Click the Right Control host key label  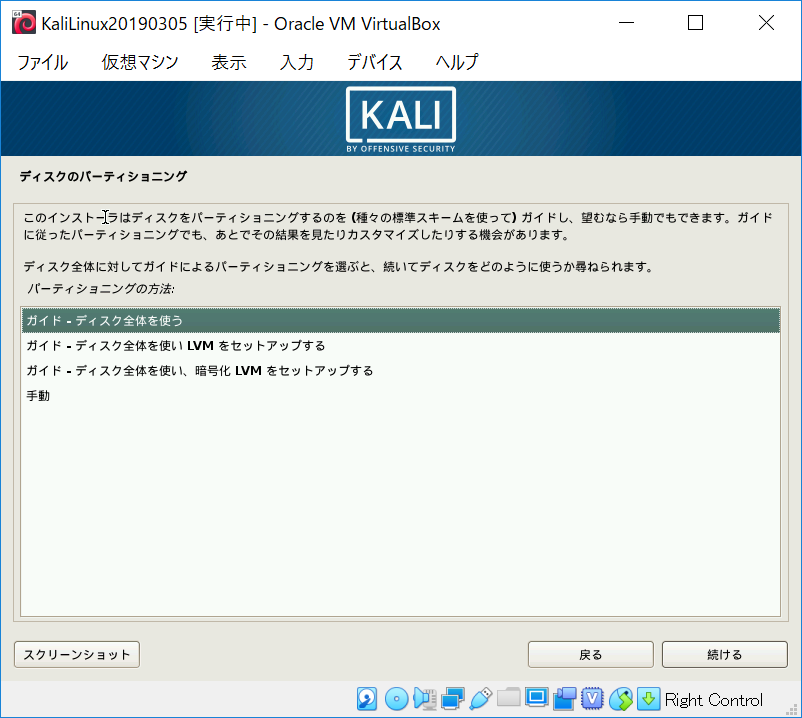[714, 700]
